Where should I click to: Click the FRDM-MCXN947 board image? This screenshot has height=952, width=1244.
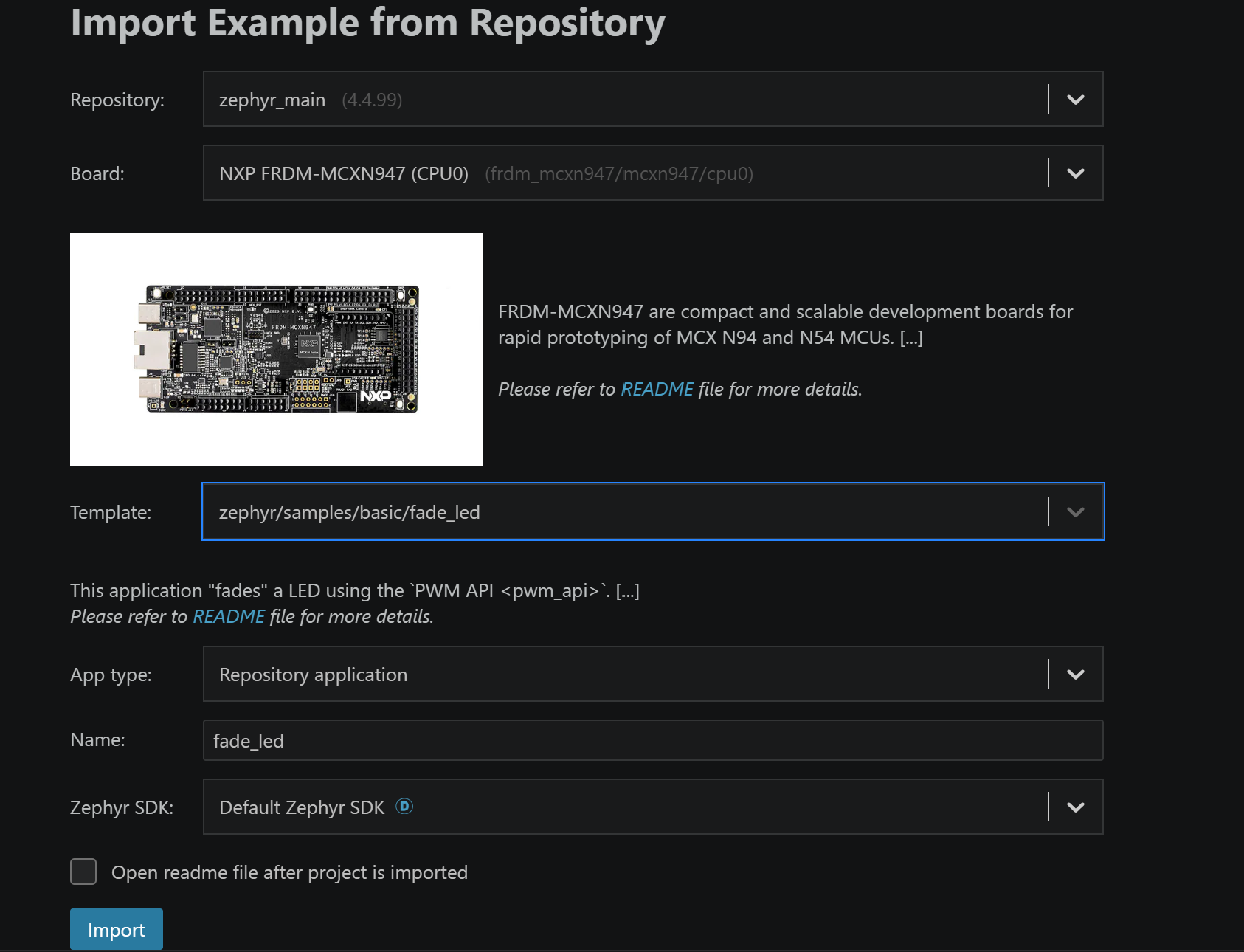[x=277, y=349]
